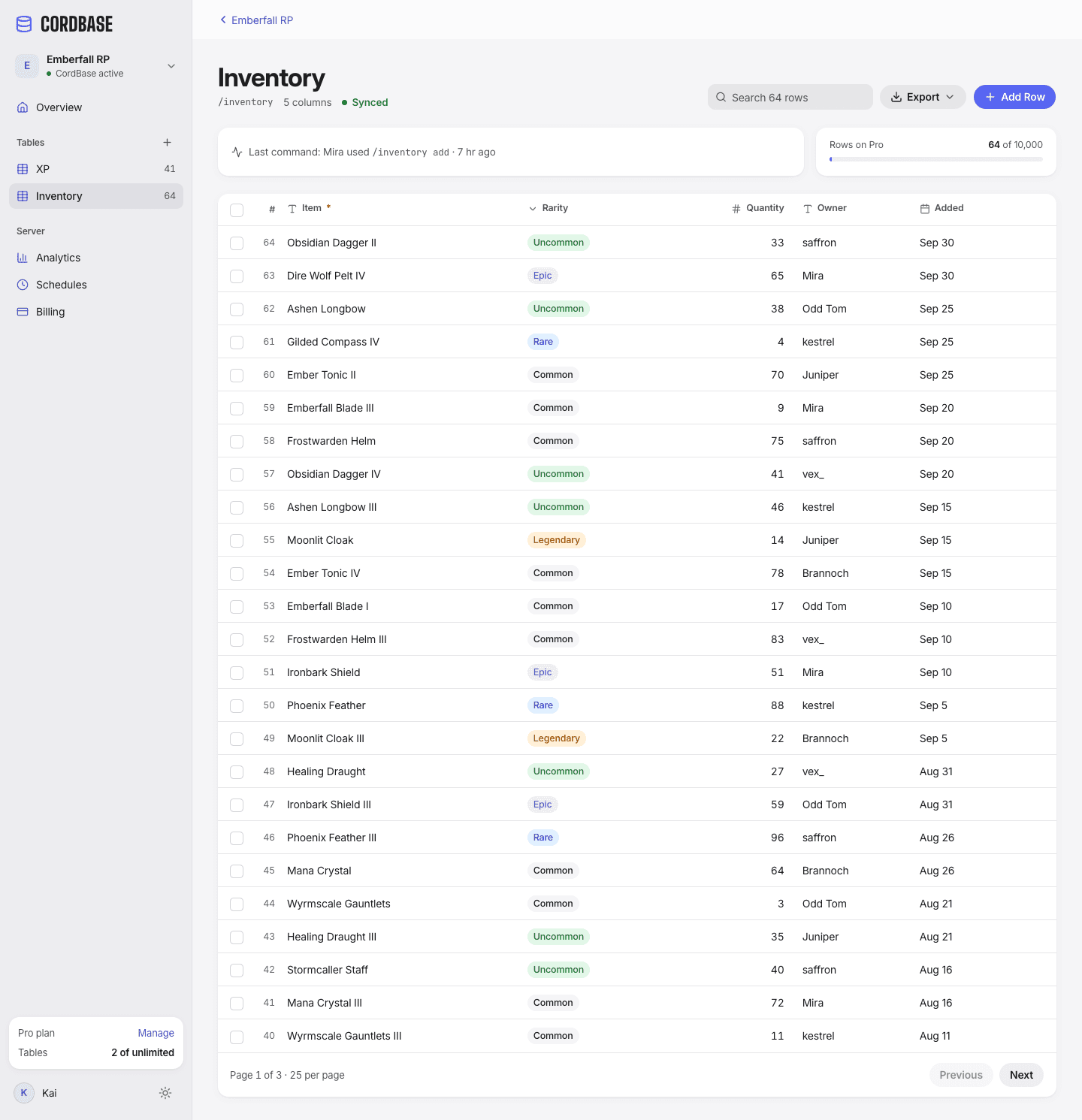Click the Schedules clock icon
Image resolution: width=1082 pixels, height=1120 pixels.
click(23, 285)
